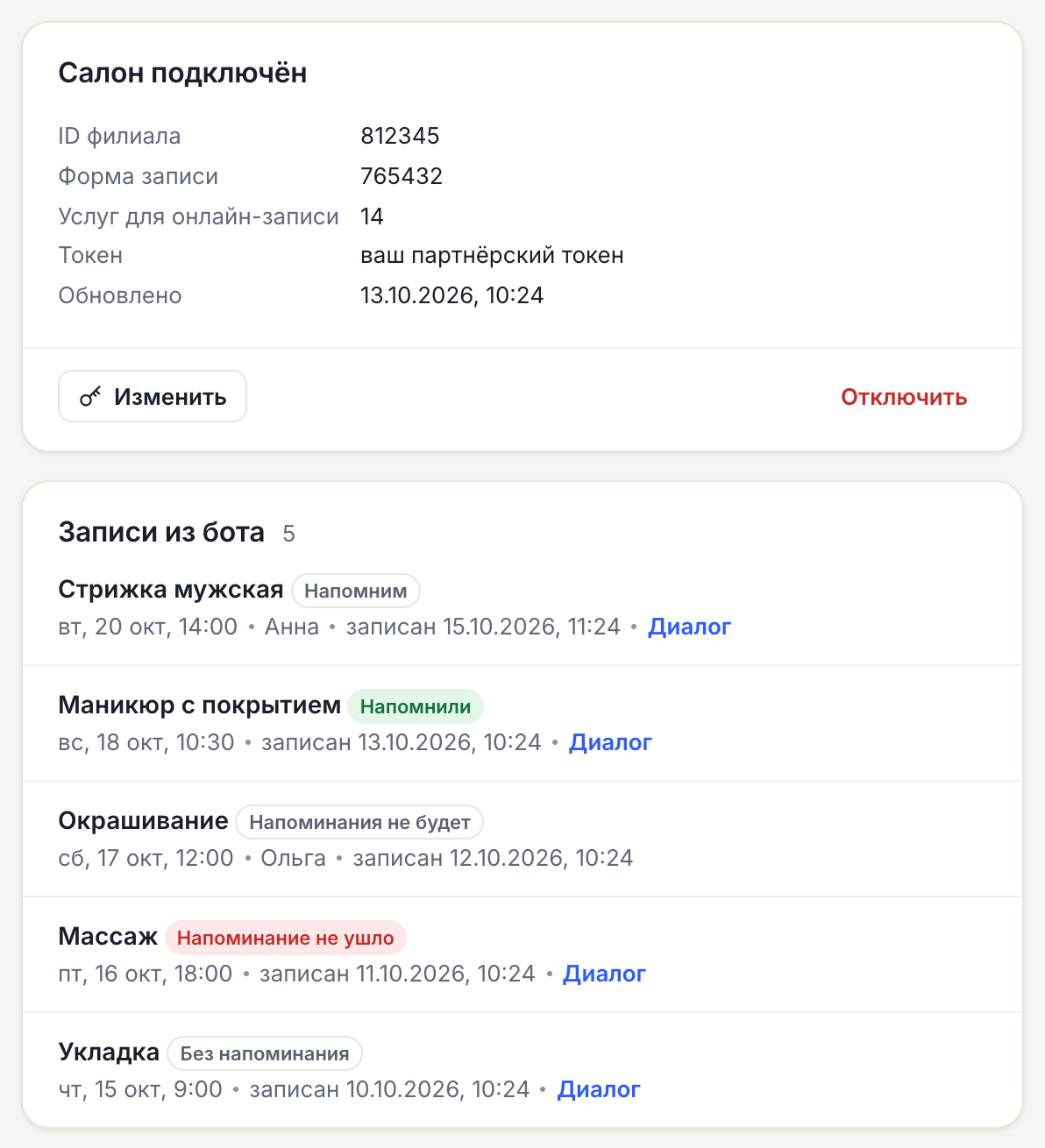Click the Салон подключён heading

pos(182,73)
